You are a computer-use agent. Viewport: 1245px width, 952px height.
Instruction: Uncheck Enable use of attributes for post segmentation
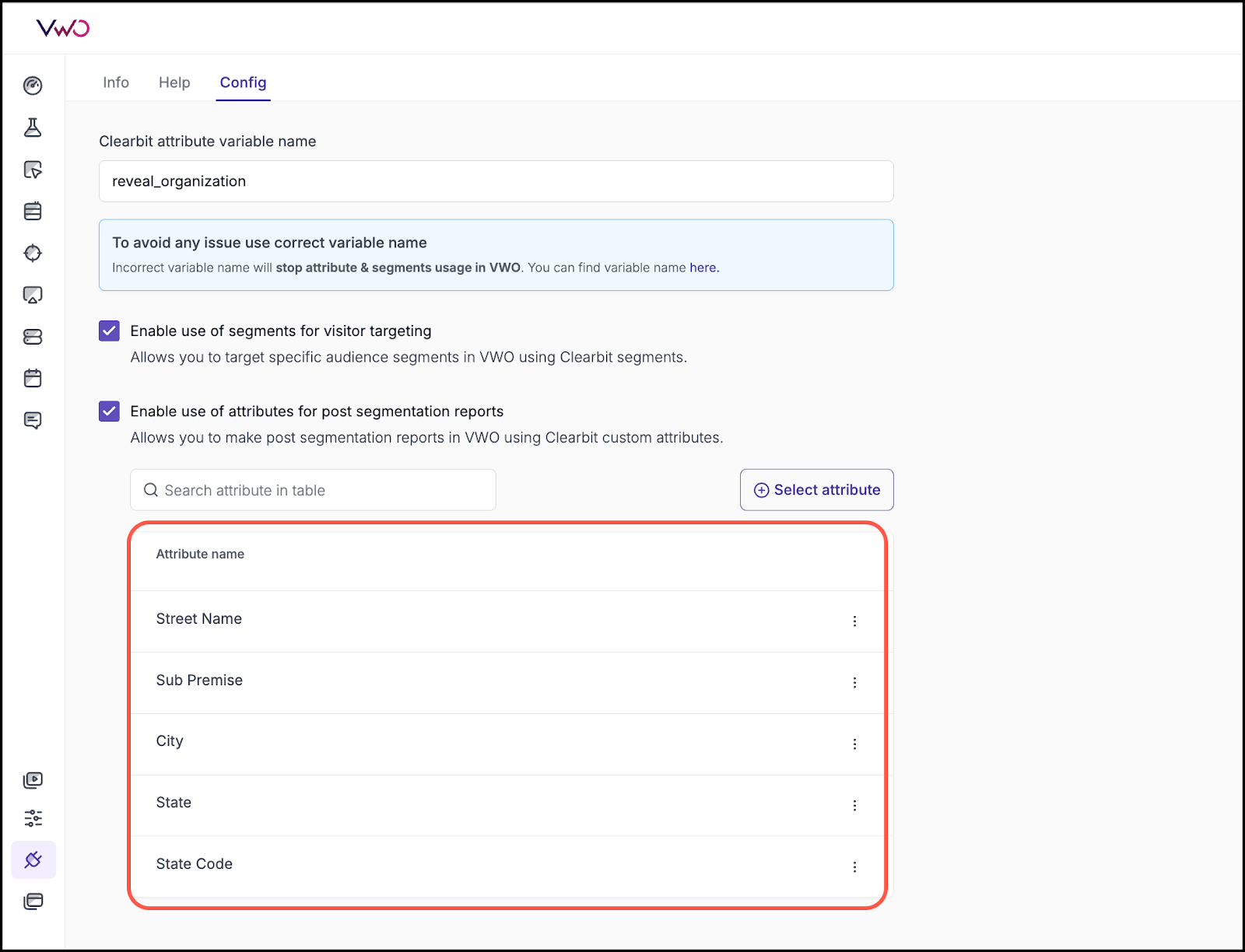coord(109,411)
